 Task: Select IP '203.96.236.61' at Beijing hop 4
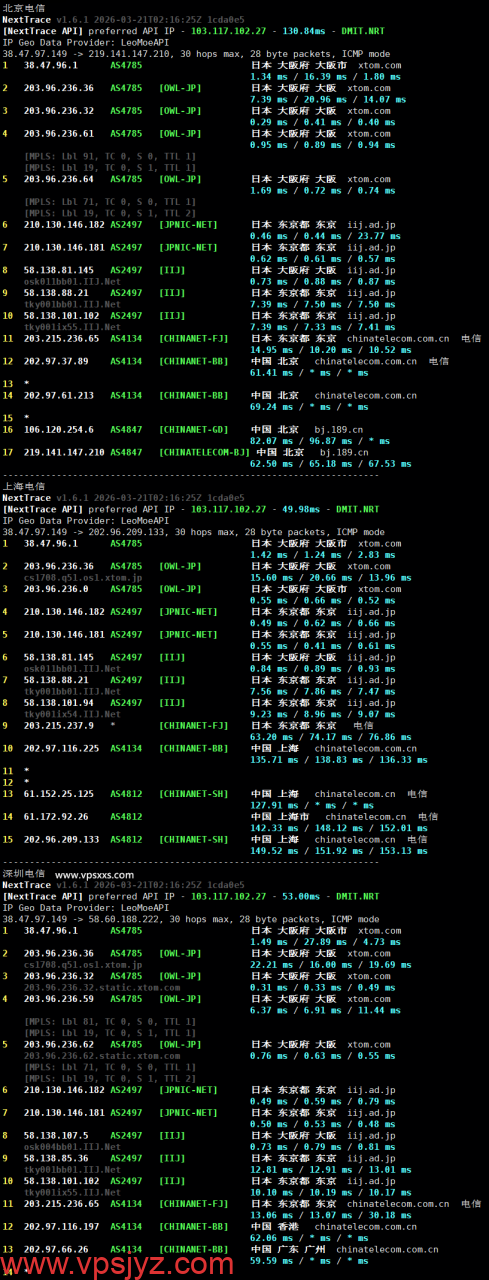tap(60, 133)
